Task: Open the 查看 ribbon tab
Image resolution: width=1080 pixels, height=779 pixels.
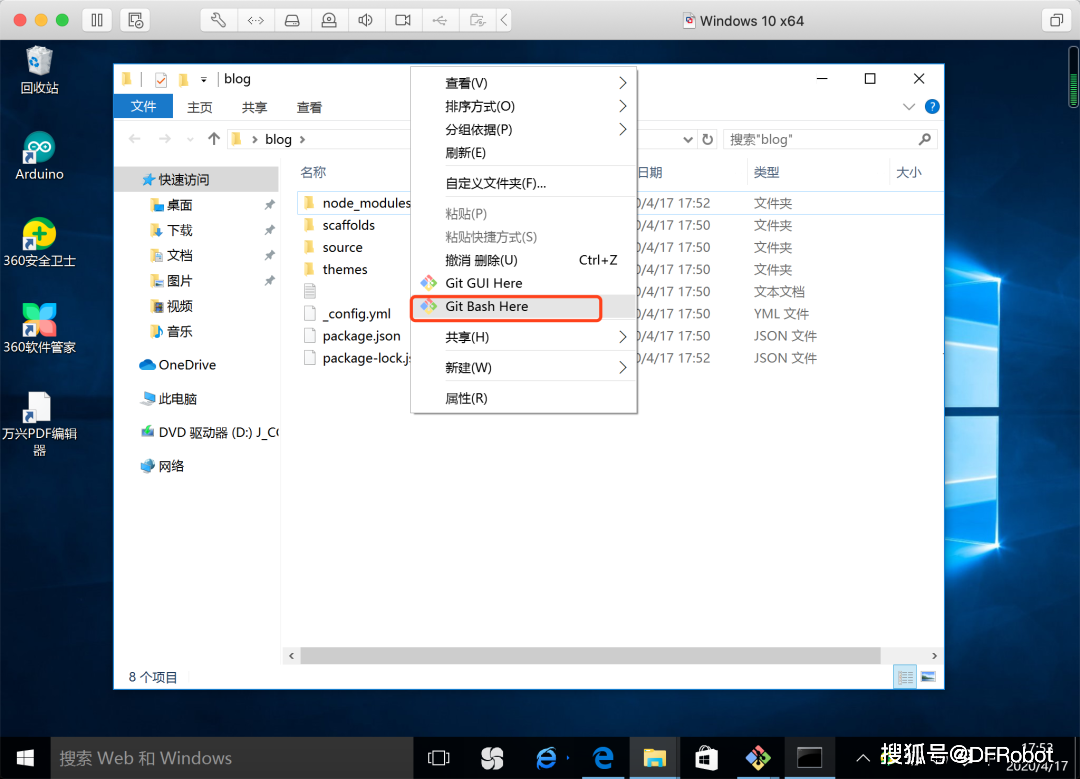Action: [x=309, y=107]
